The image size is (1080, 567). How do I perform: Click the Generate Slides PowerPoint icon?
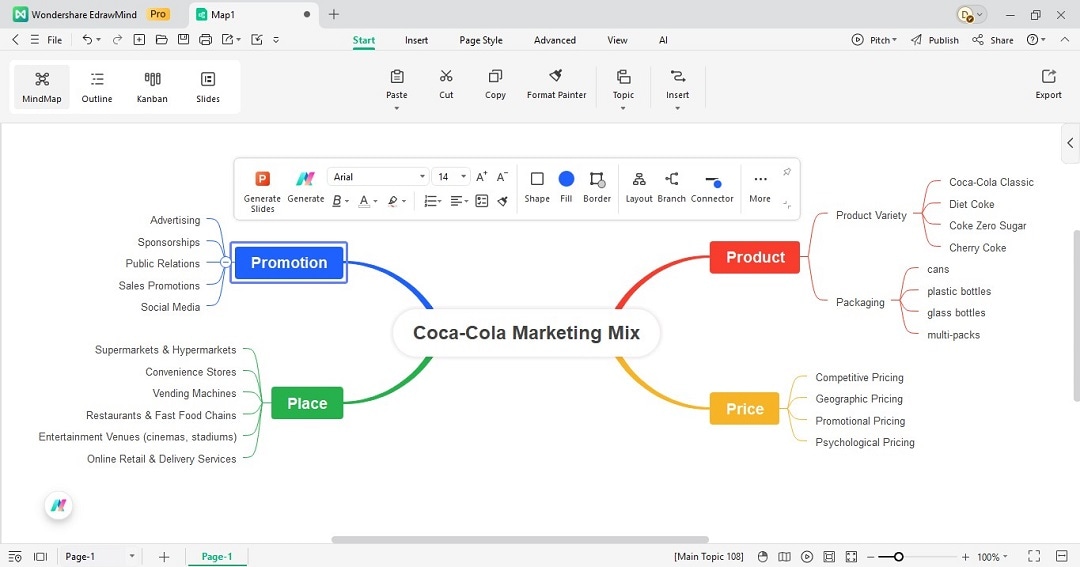click(262, 179)
